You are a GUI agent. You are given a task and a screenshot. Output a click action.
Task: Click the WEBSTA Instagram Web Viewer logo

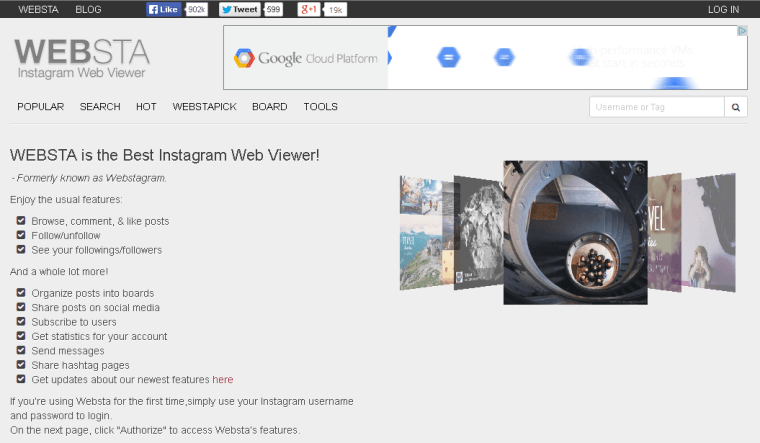click(82, 59)
